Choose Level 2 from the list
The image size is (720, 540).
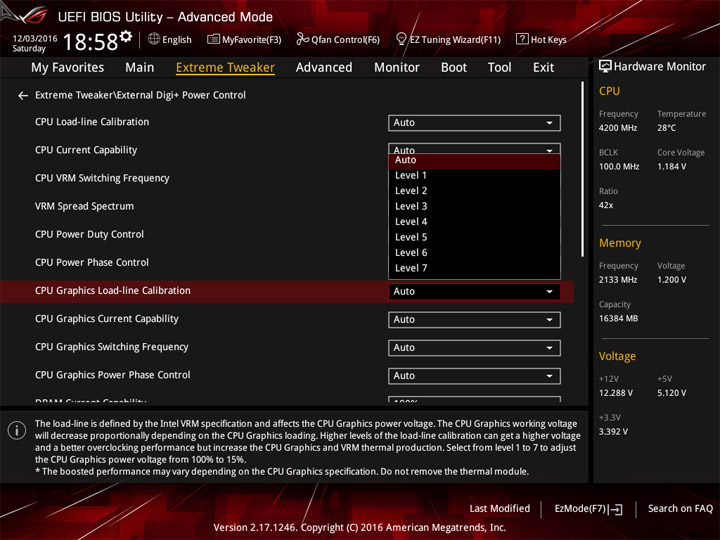click(x=474, y=191)
